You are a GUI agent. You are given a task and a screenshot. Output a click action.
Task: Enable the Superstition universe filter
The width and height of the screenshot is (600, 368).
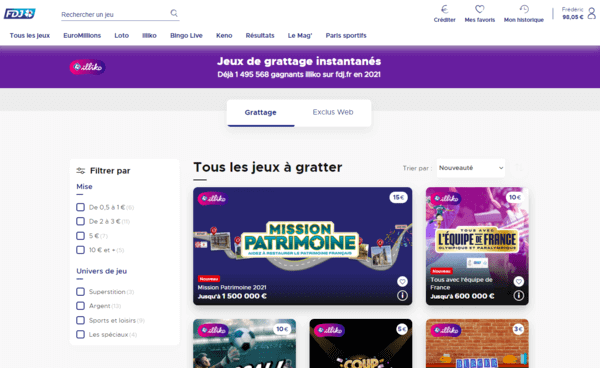pyautogui.click(x=80, y=292)
